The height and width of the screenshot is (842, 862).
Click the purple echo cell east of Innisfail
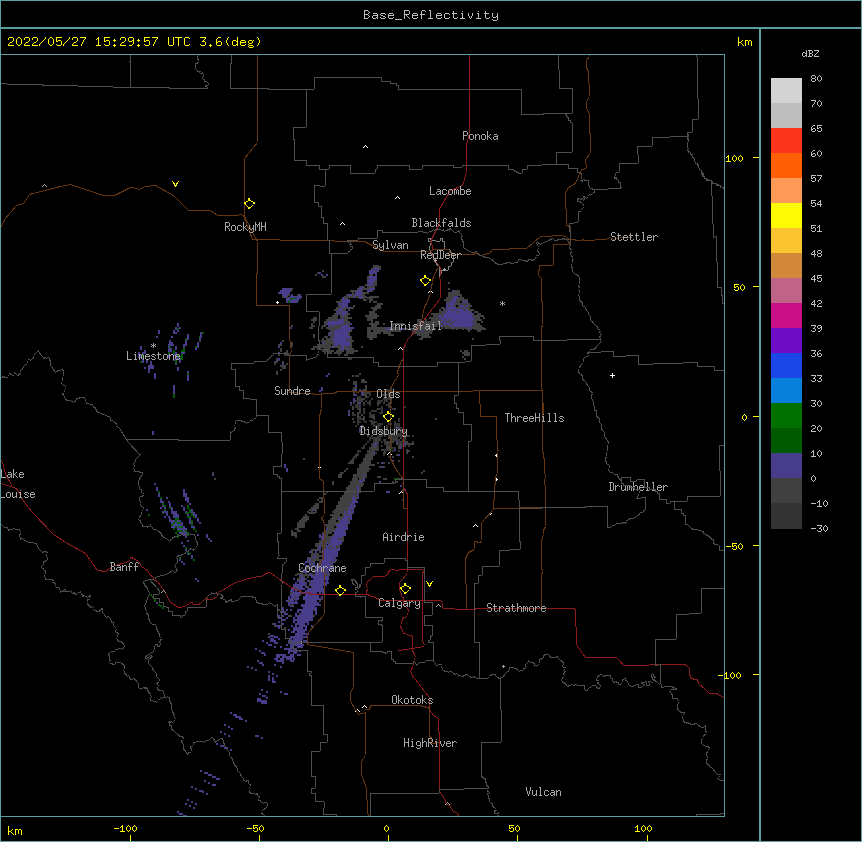(459, 313)
